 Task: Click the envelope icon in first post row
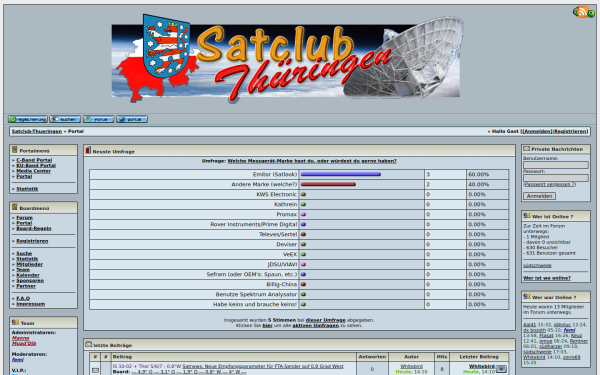pyautogui.click(x=95, y=370)
